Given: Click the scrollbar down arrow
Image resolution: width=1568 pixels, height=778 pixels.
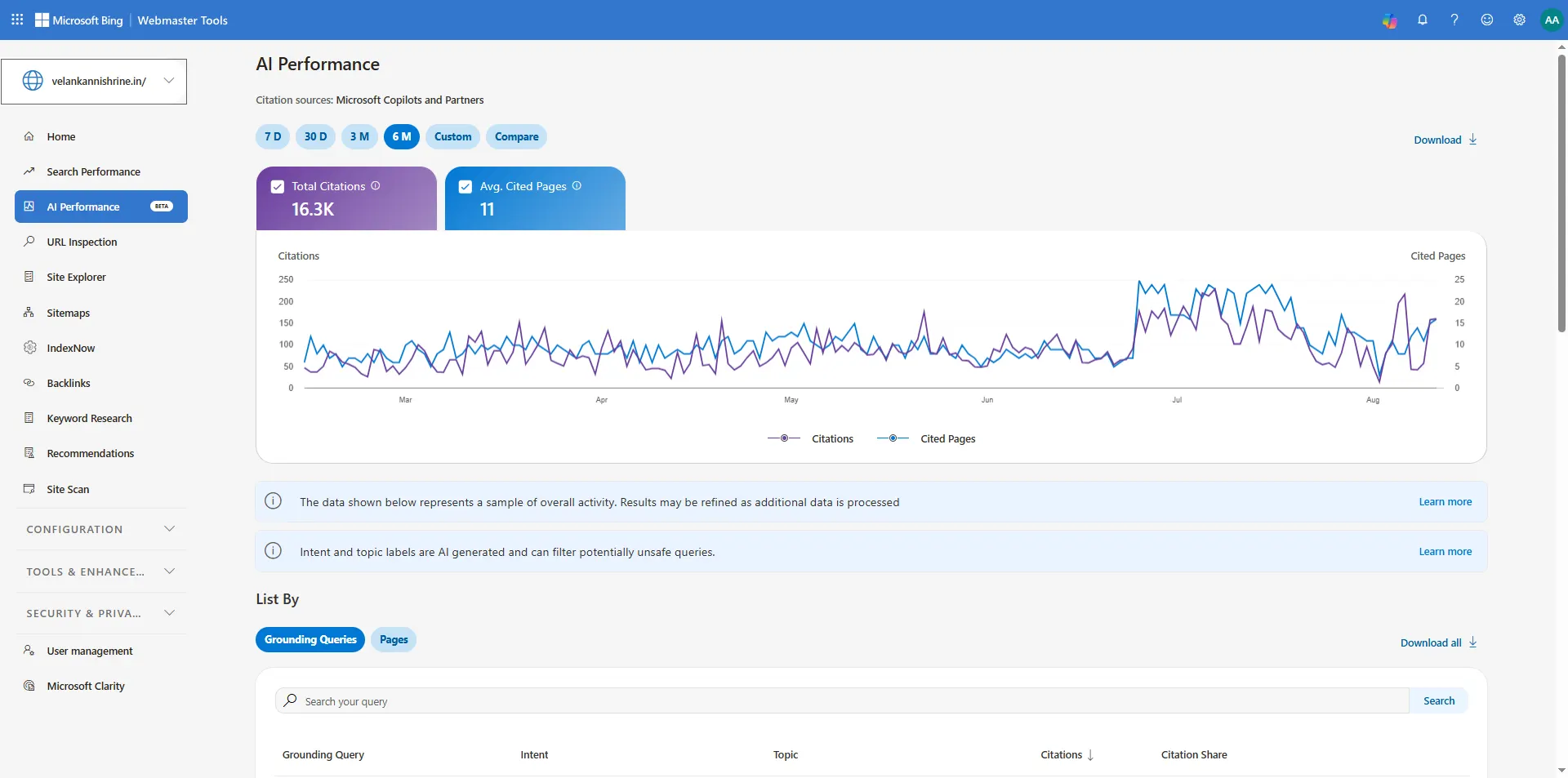Looking at the screenshot, I should pos(1561,770).
